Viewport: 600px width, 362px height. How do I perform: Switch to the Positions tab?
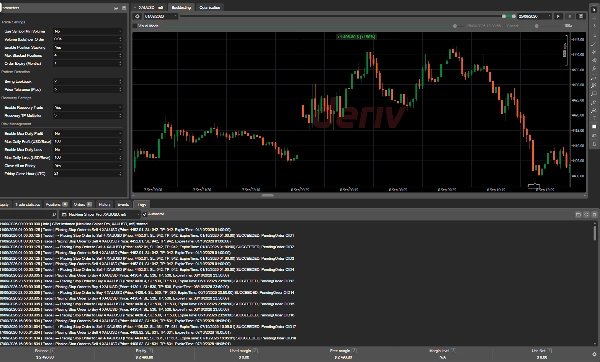click(57, 204)
